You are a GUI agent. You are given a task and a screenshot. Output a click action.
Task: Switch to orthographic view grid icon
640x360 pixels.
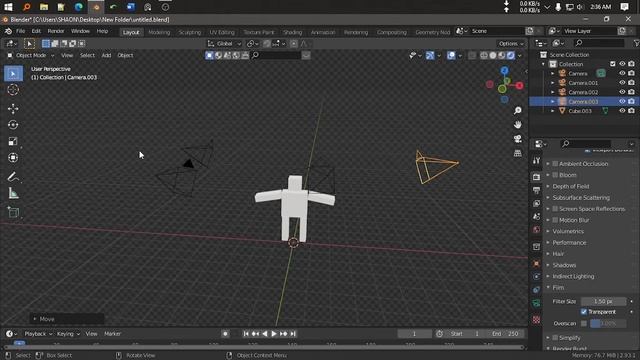point(518,153)
